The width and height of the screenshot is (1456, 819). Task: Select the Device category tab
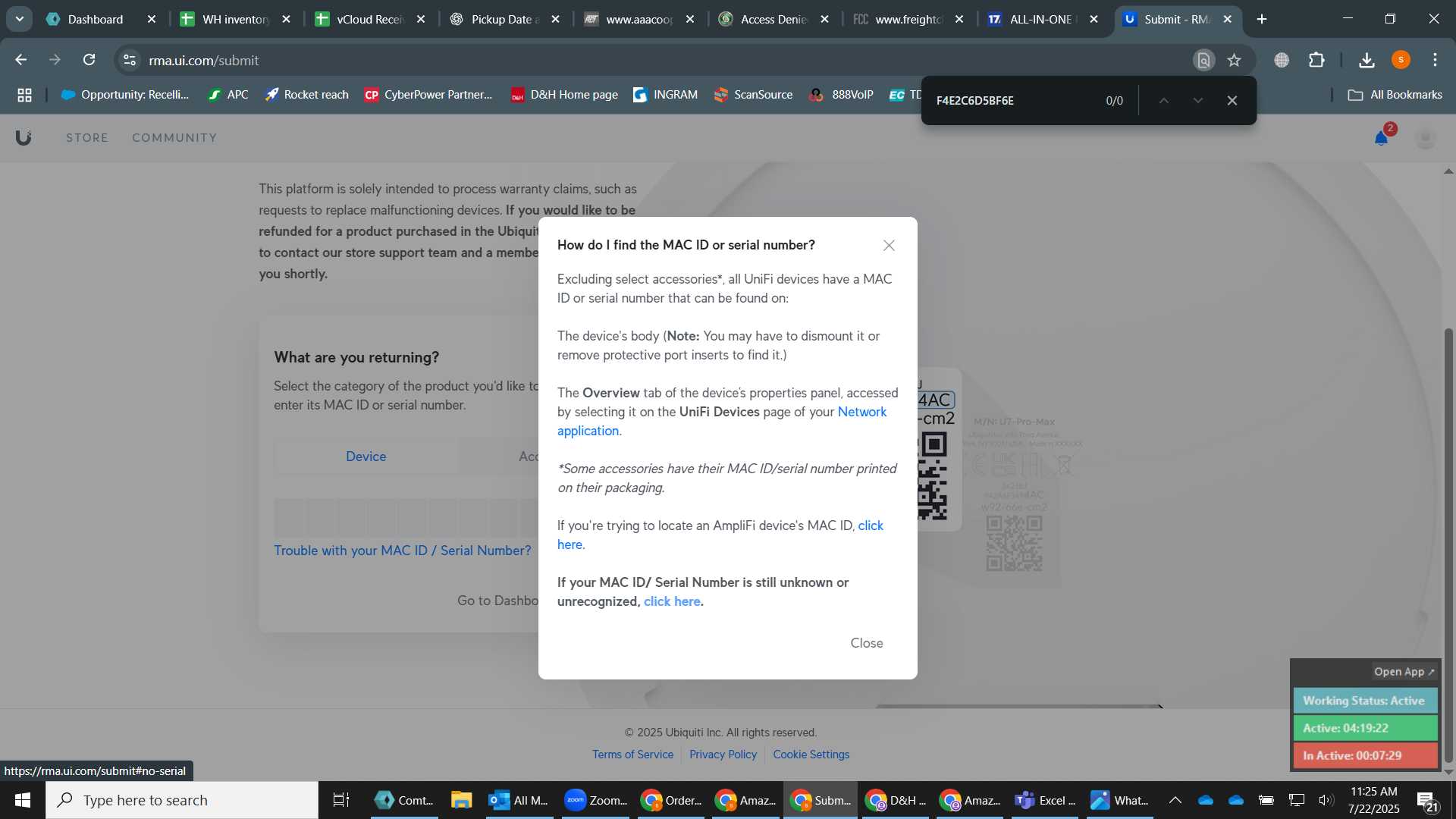[366, 457]
